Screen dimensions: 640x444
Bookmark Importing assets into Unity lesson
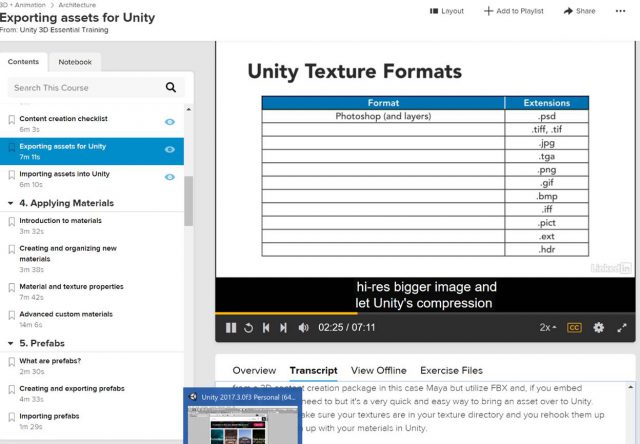tap(11, 175)
